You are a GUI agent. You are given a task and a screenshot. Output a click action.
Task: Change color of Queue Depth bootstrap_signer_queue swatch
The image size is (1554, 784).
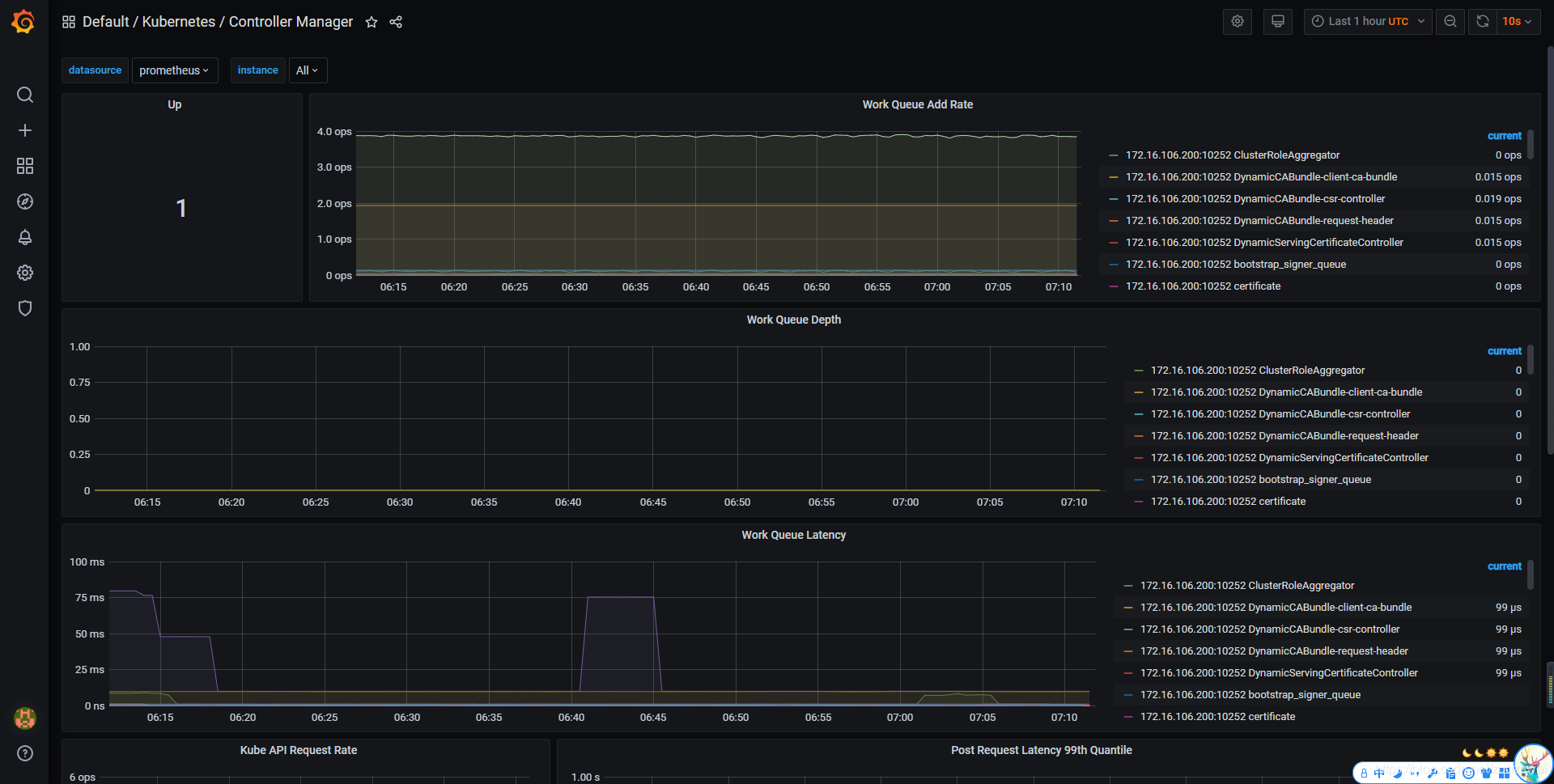tap(1139, 480)
